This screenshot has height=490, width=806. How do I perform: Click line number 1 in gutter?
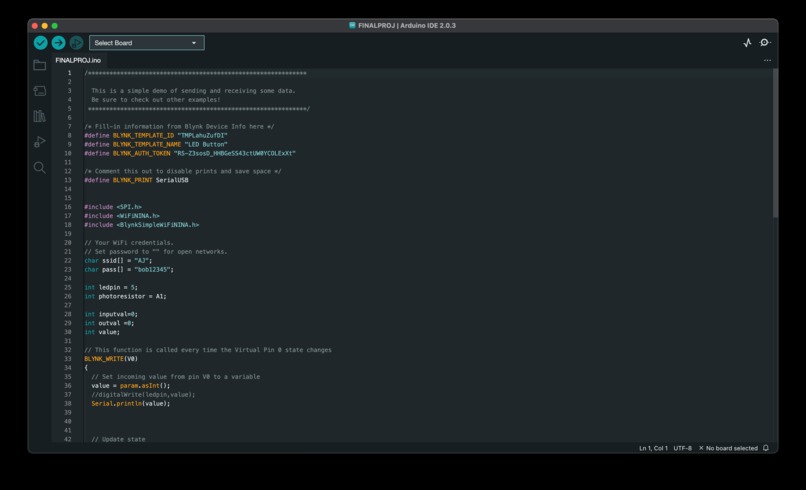[x=69, y=73]
